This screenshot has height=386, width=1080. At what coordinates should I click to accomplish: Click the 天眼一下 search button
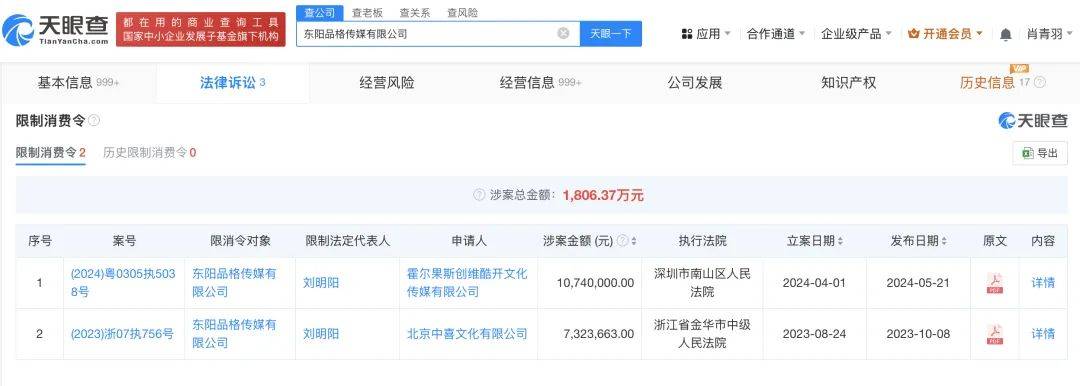[x=610, y=33]
